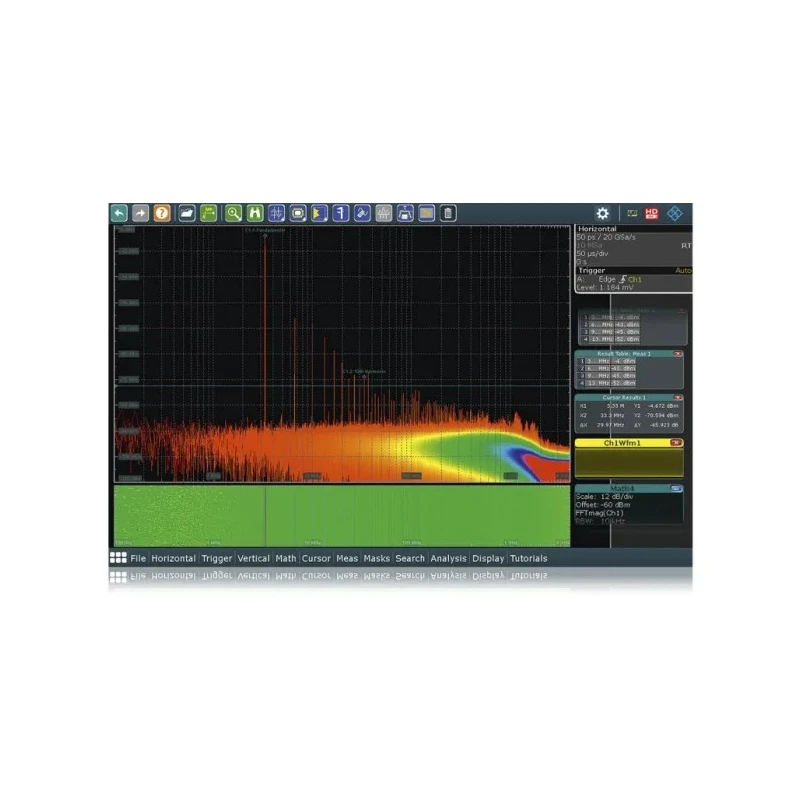The image size is (800, 800).
Task: Open the Meas menu
Action: click(347, 558)
